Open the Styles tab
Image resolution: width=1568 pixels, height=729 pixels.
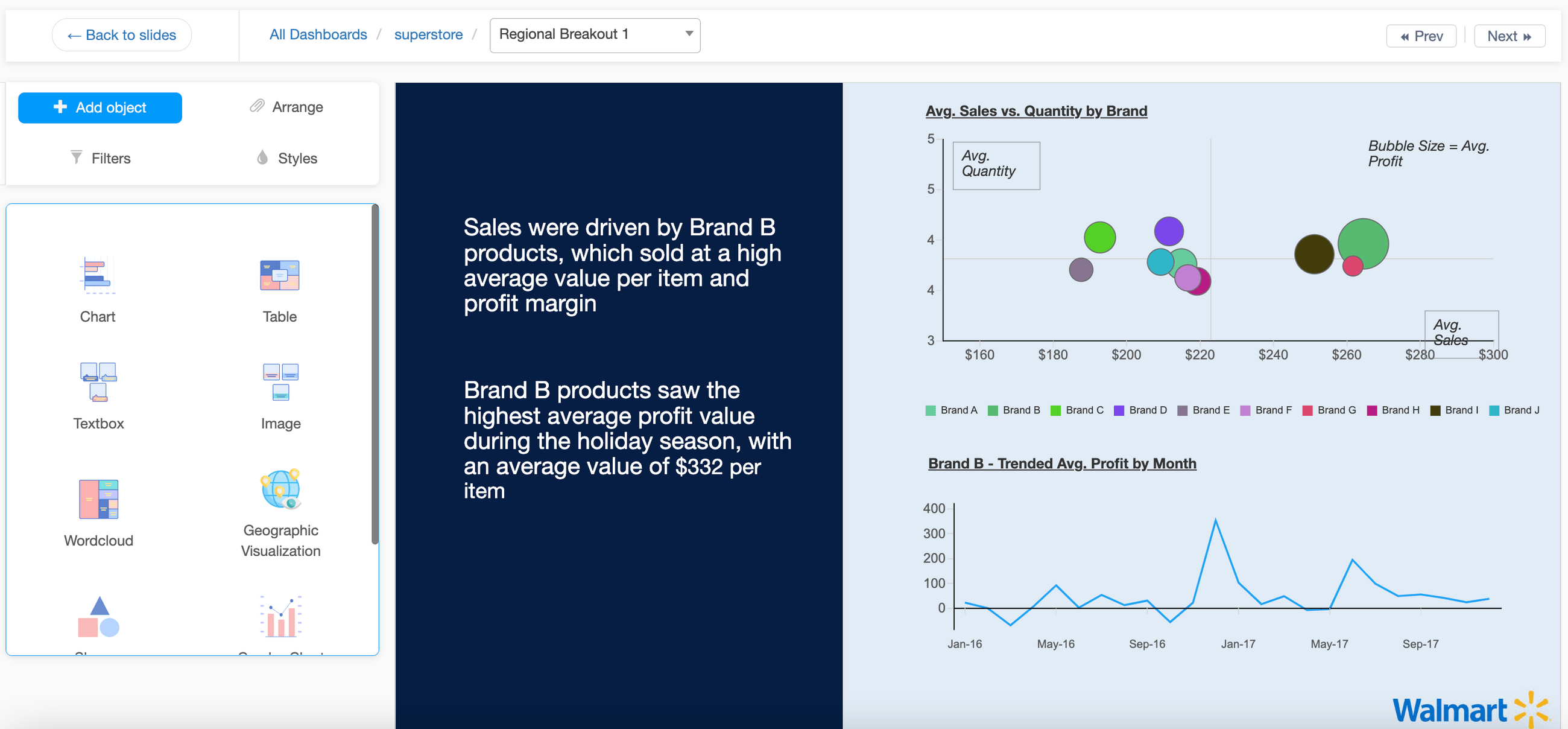coord(286,158)
